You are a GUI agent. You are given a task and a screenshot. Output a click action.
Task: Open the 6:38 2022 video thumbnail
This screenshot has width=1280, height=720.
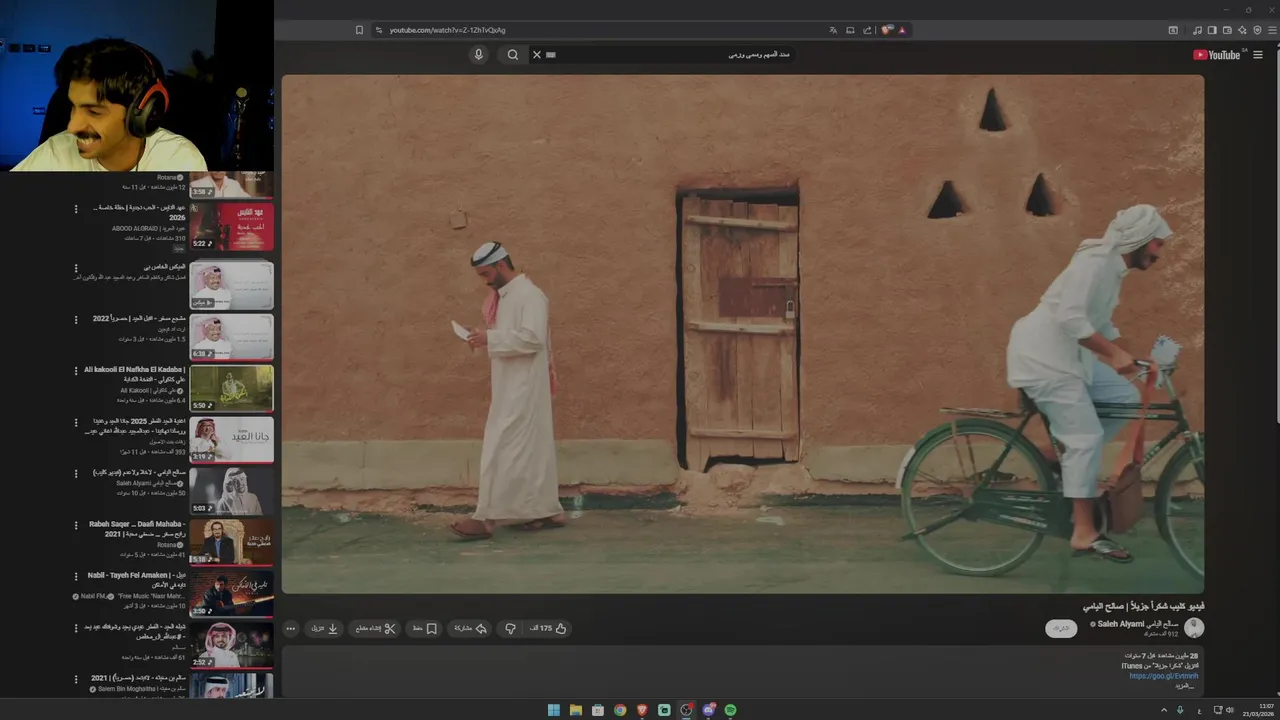pos(231,337)
